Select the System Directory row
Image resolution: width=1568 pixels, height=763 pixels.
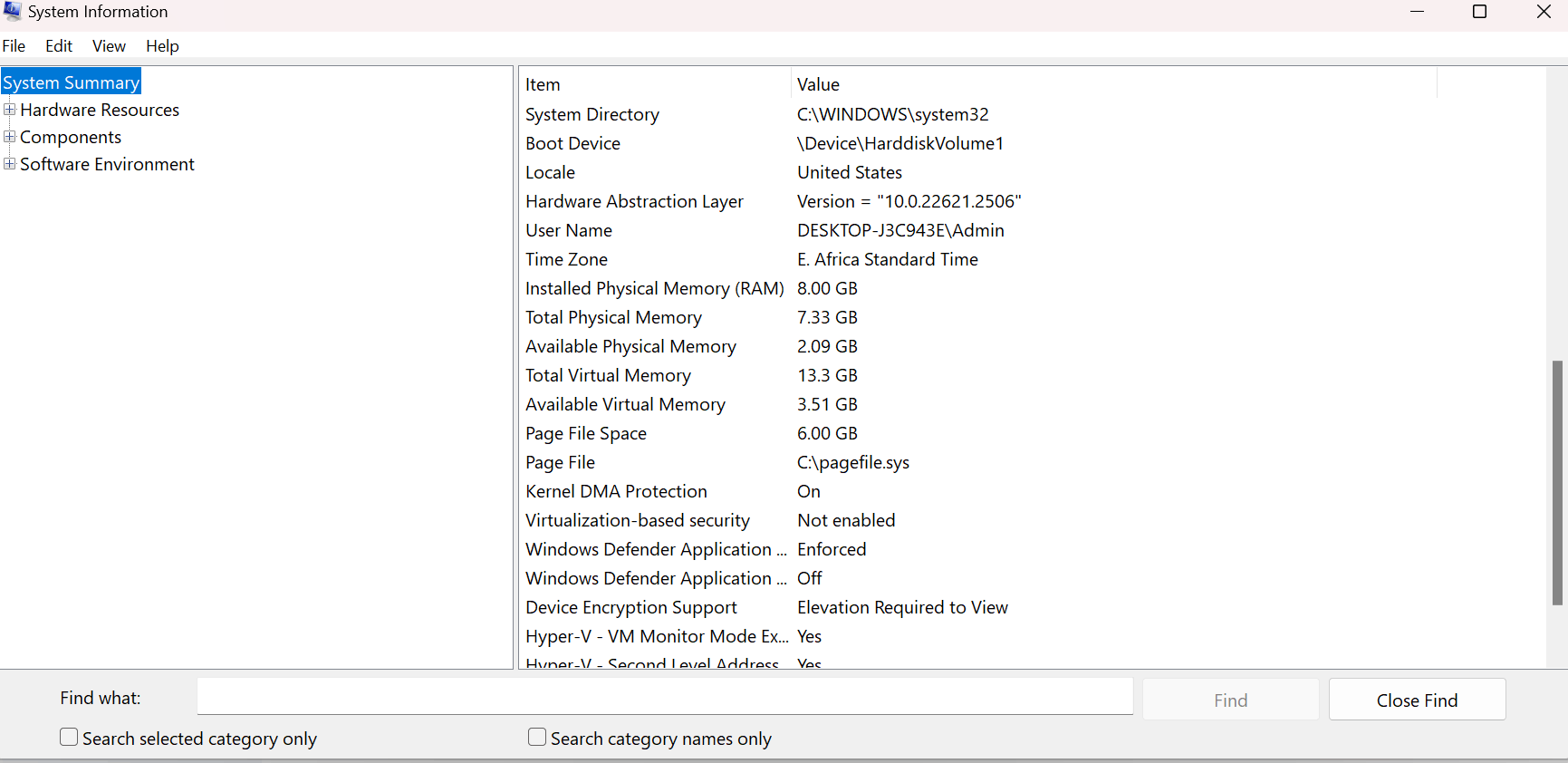(x=978, y=114)
